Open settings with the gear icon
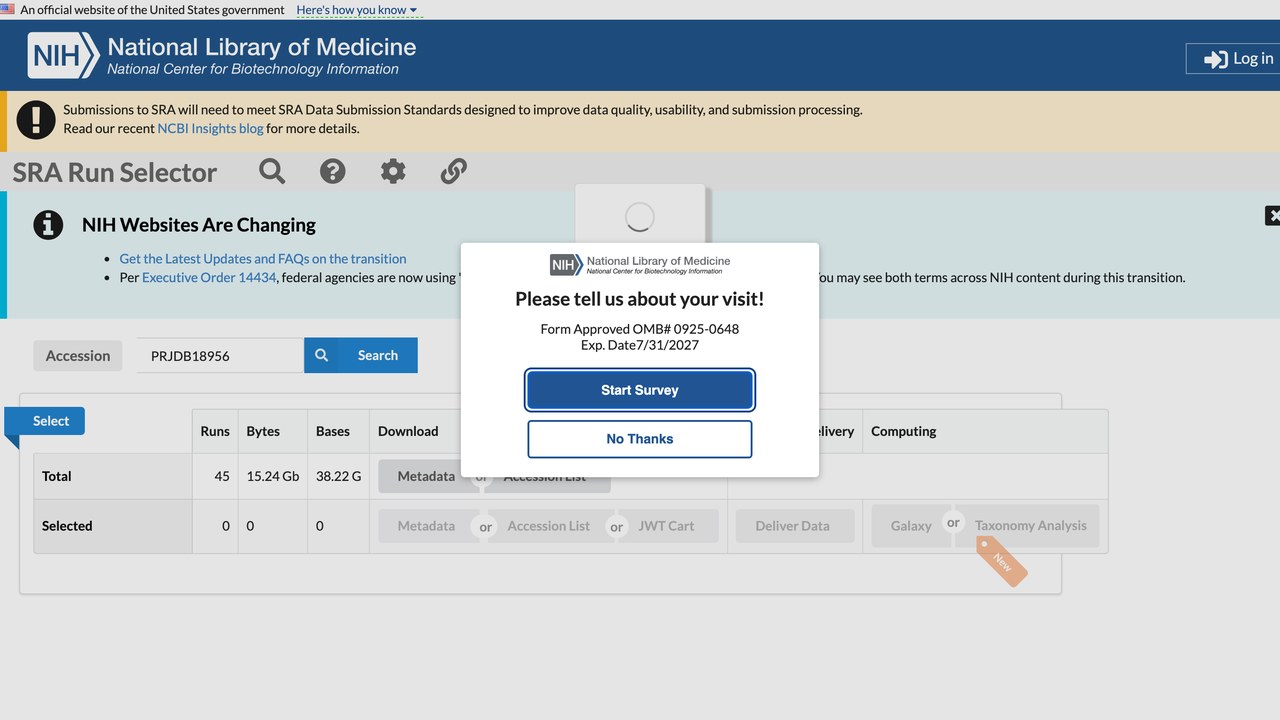Viewport: 1280px width, 720px height. point(393,171)
